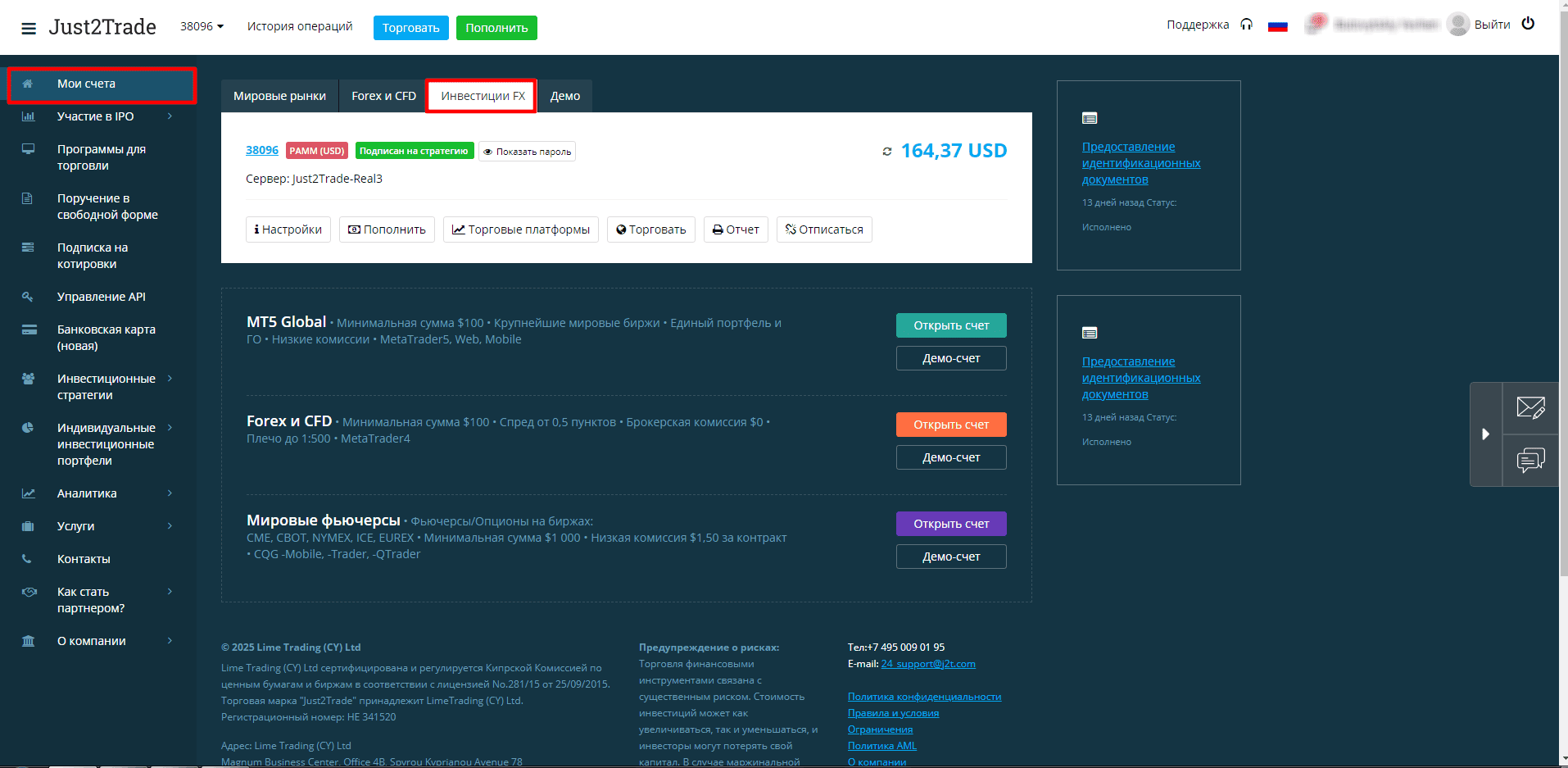Click Демо-счет for Forex и CFD
Viewport: 1568px width, 768px height.
click(x=951, y=457)
